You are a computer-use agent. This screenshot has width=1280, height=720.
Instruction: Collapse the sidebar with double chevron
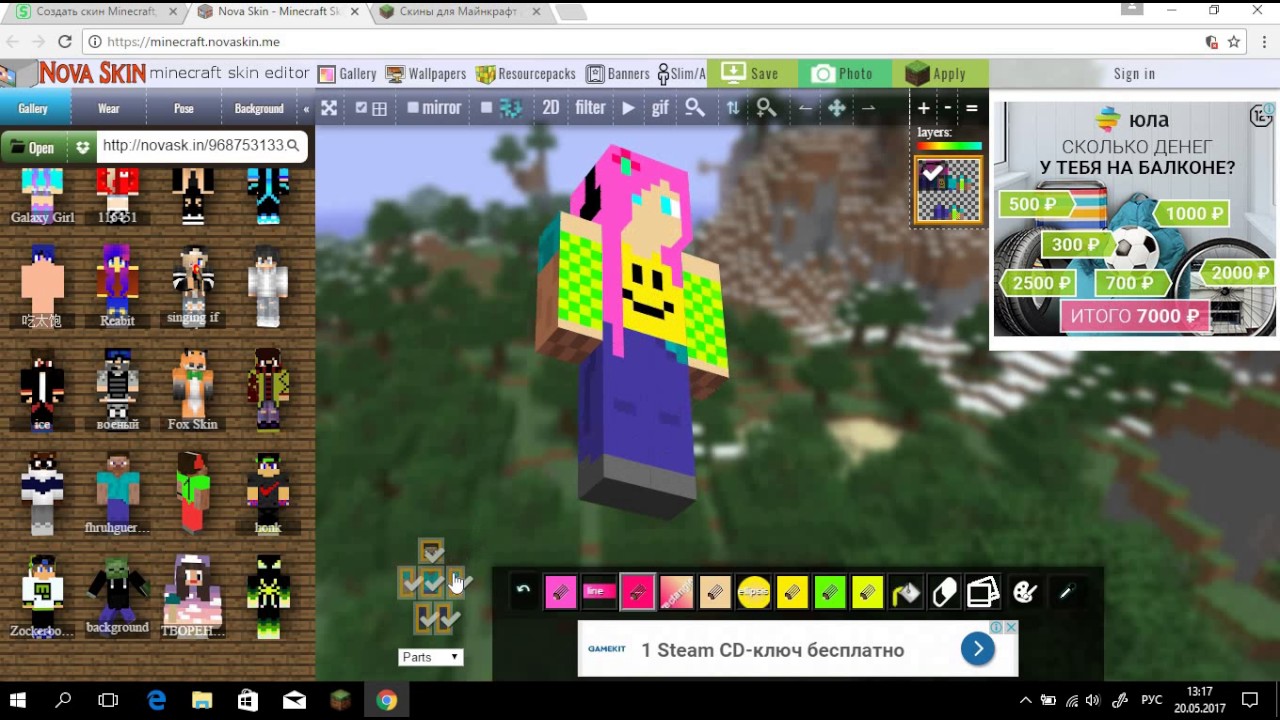pos(306,108)
